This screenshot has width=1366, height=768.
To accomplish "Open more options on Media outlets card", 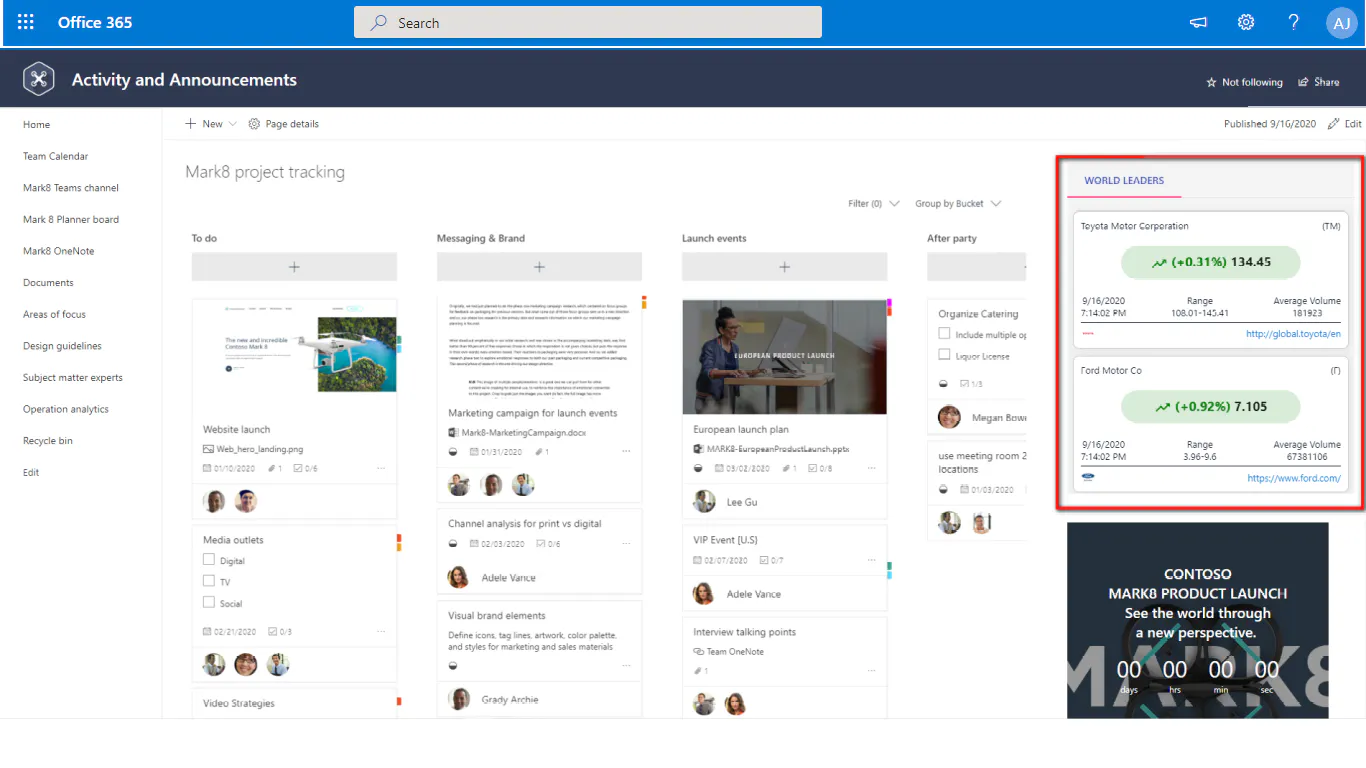I will tap(381, 632).
